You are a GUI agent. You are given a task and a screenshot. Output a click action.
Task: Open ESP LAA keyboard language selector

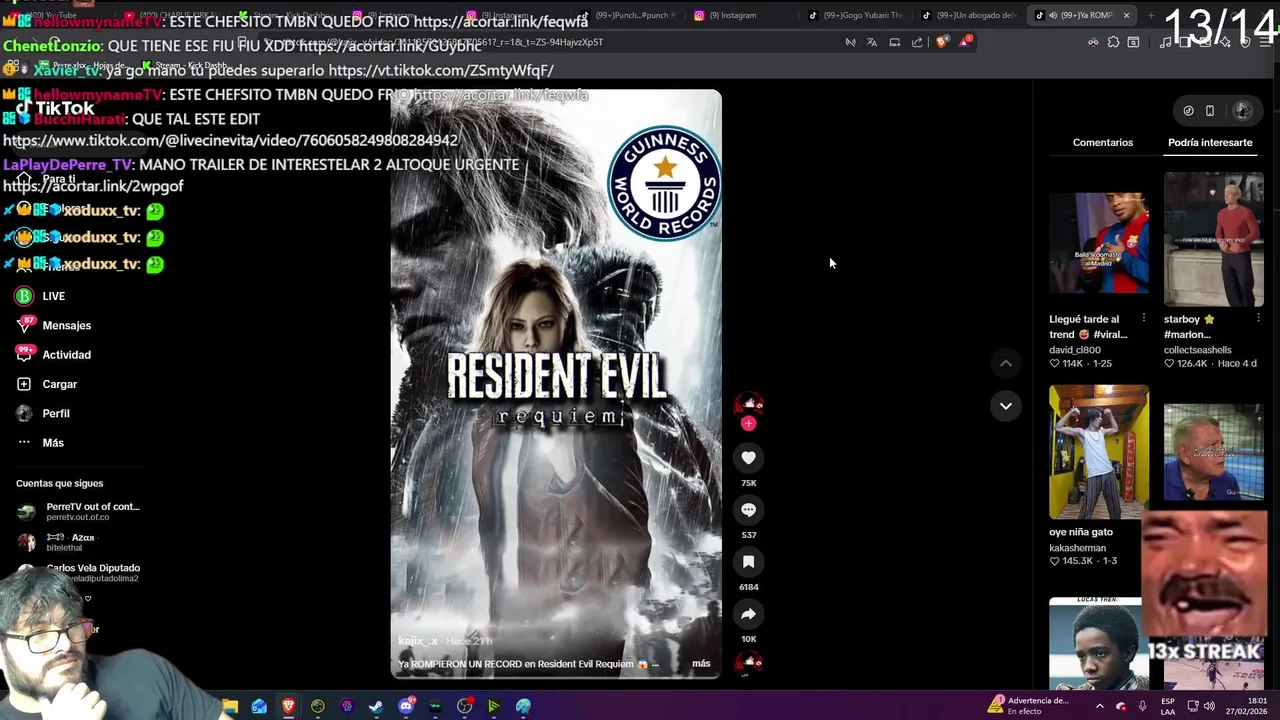1168,706
